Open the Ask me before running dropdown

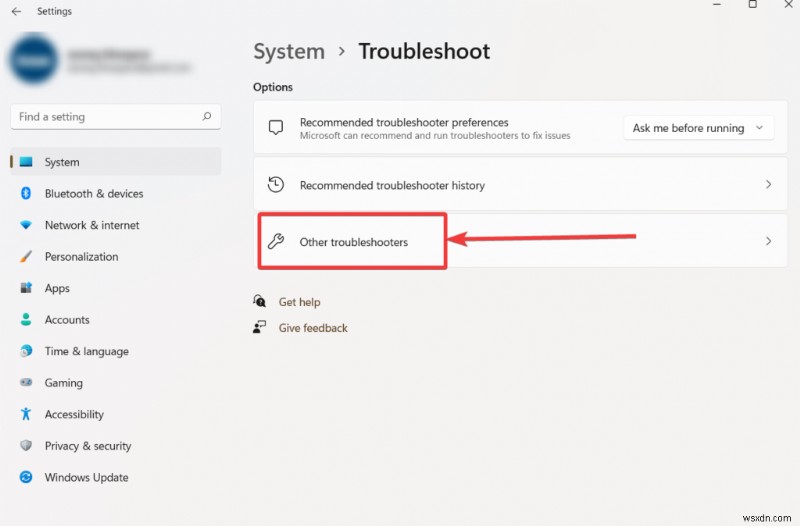click(x=698, y=128)
